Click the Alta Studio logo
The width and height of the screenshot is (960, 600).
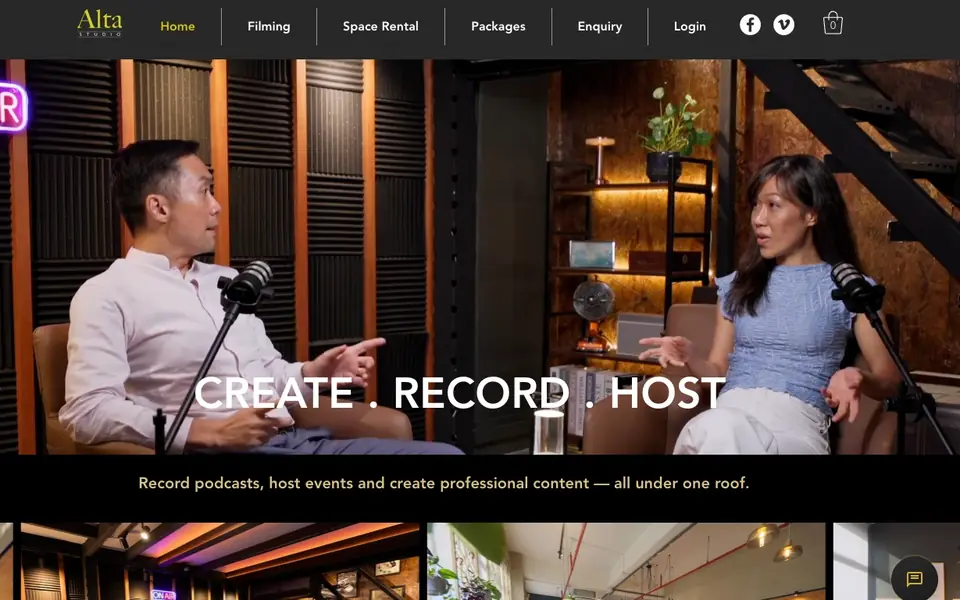pos(100,23)
